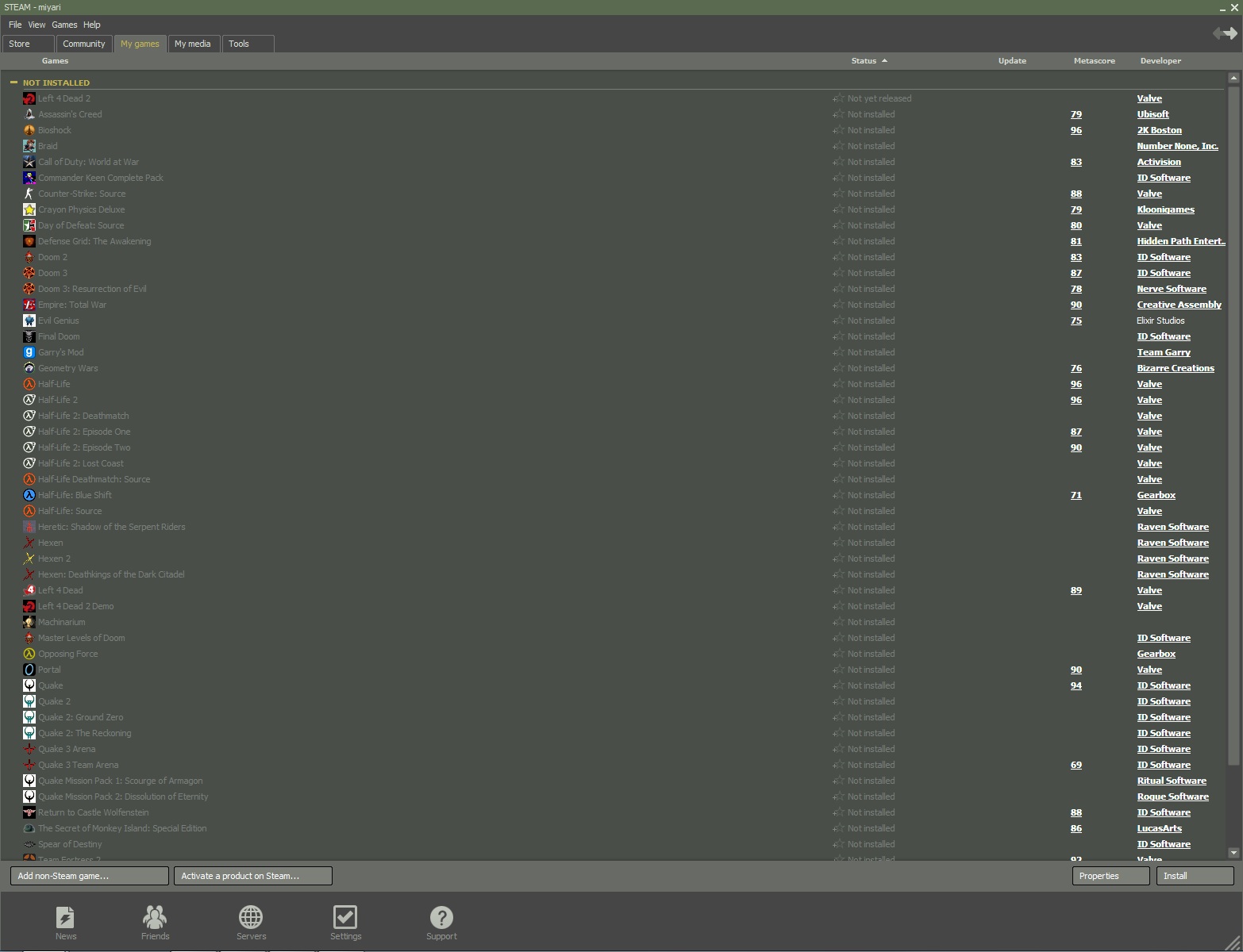Screen dimensions: 1243x952
Task: Click the Install button
Action: click(x=1195, y=876)
